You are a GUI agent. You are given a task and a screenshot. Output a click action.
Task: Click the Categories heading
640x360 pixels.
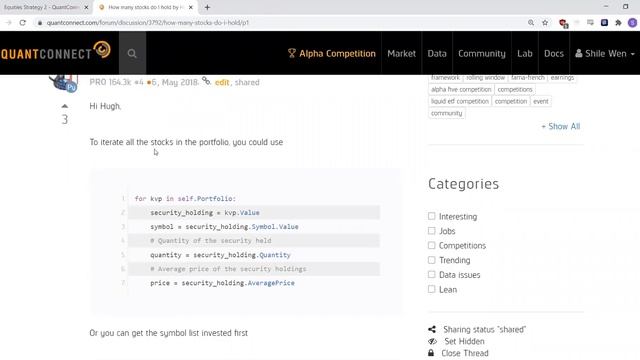[x=463, y=184]
